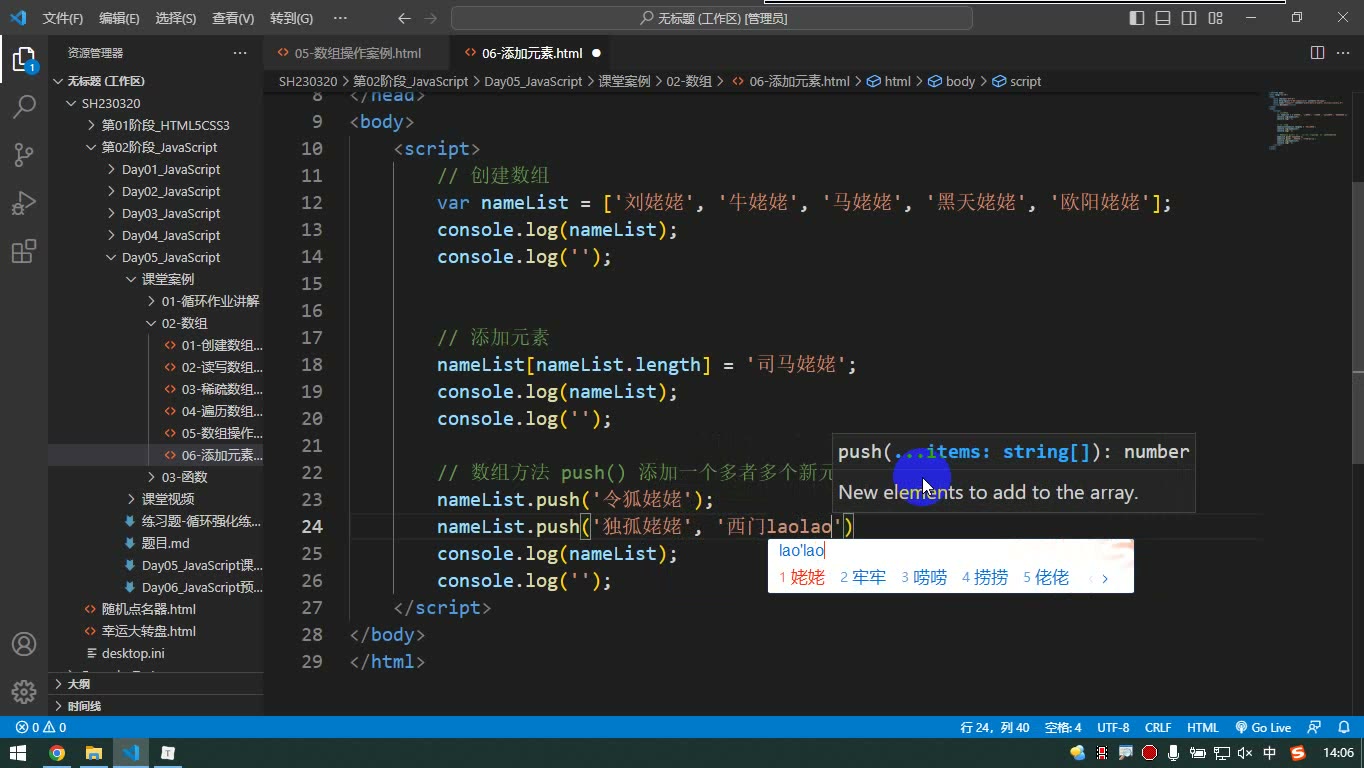Open Run and Debug view icon
The image size is (1364, 768).
pyautogui.click(x=24, y=203)
